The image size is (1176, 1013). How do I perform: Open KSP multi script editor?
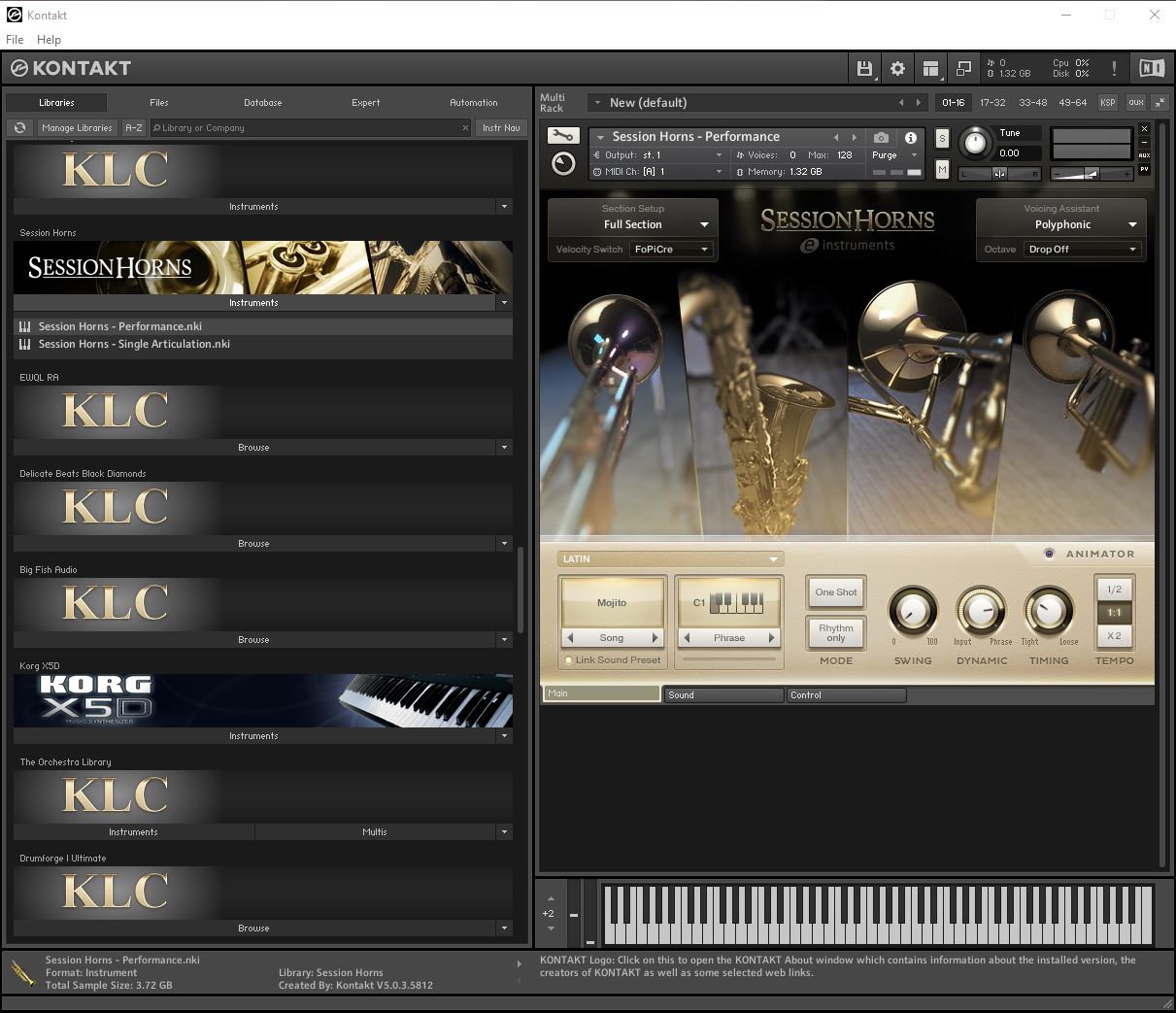(1107, 102)
